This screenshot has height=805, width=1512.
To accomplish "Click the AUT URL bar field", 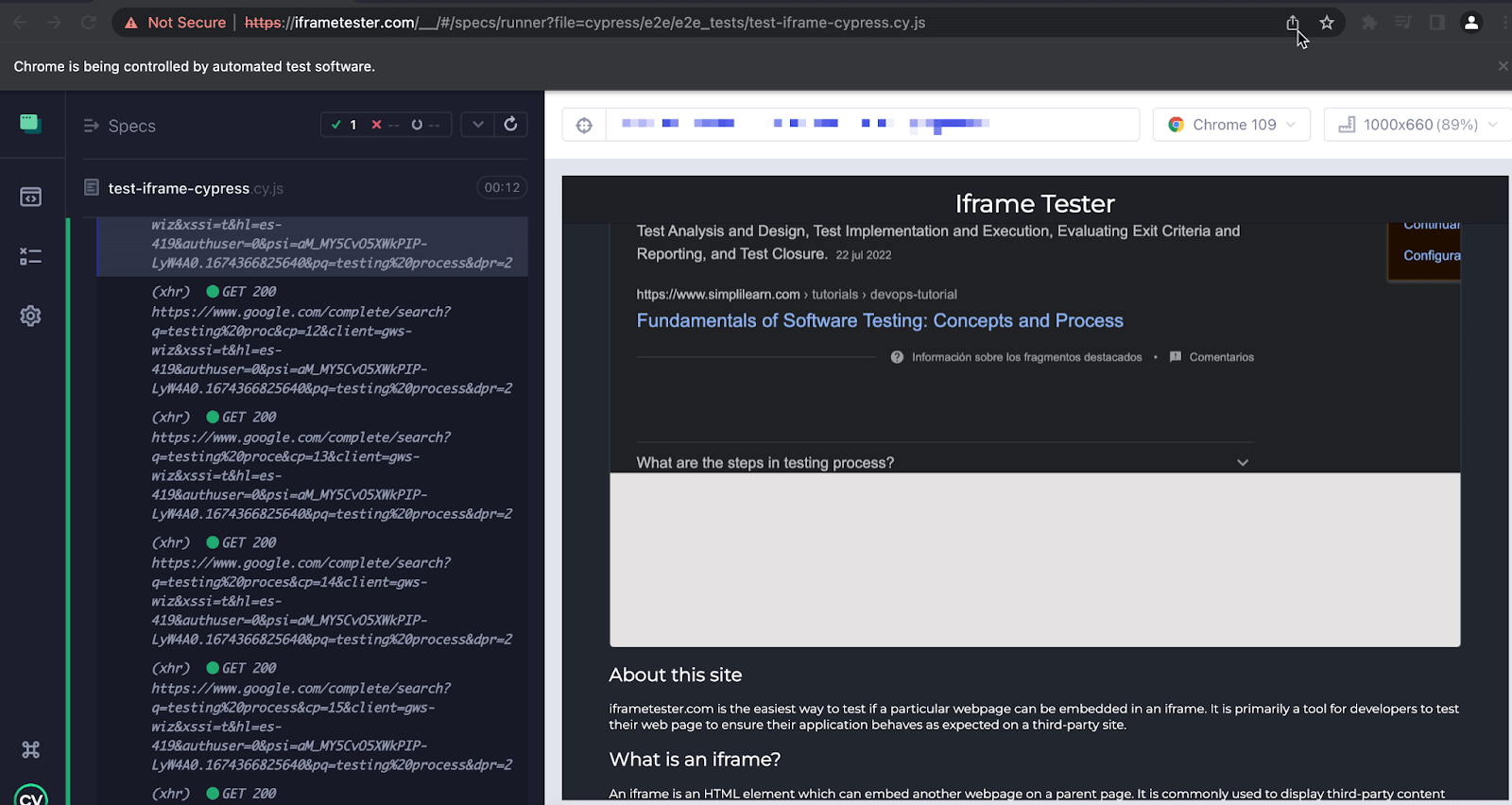I will 871,124.
